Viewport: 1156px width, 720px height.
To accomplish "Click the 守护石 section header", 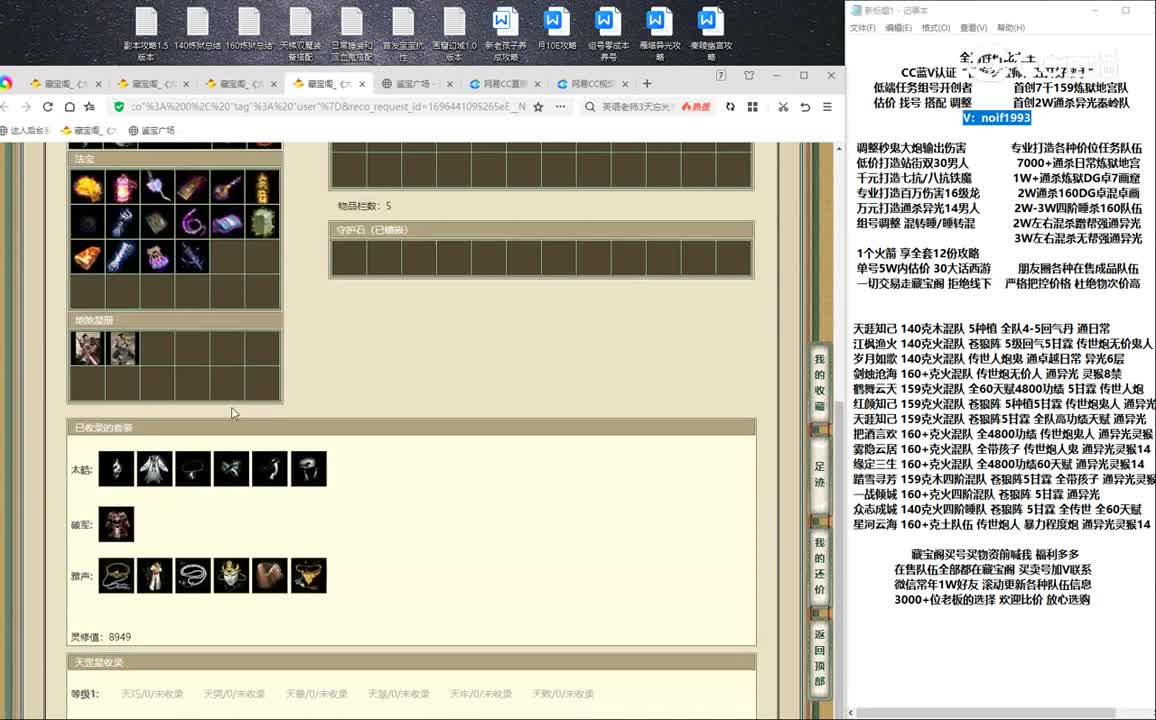I will coord(541,230).
